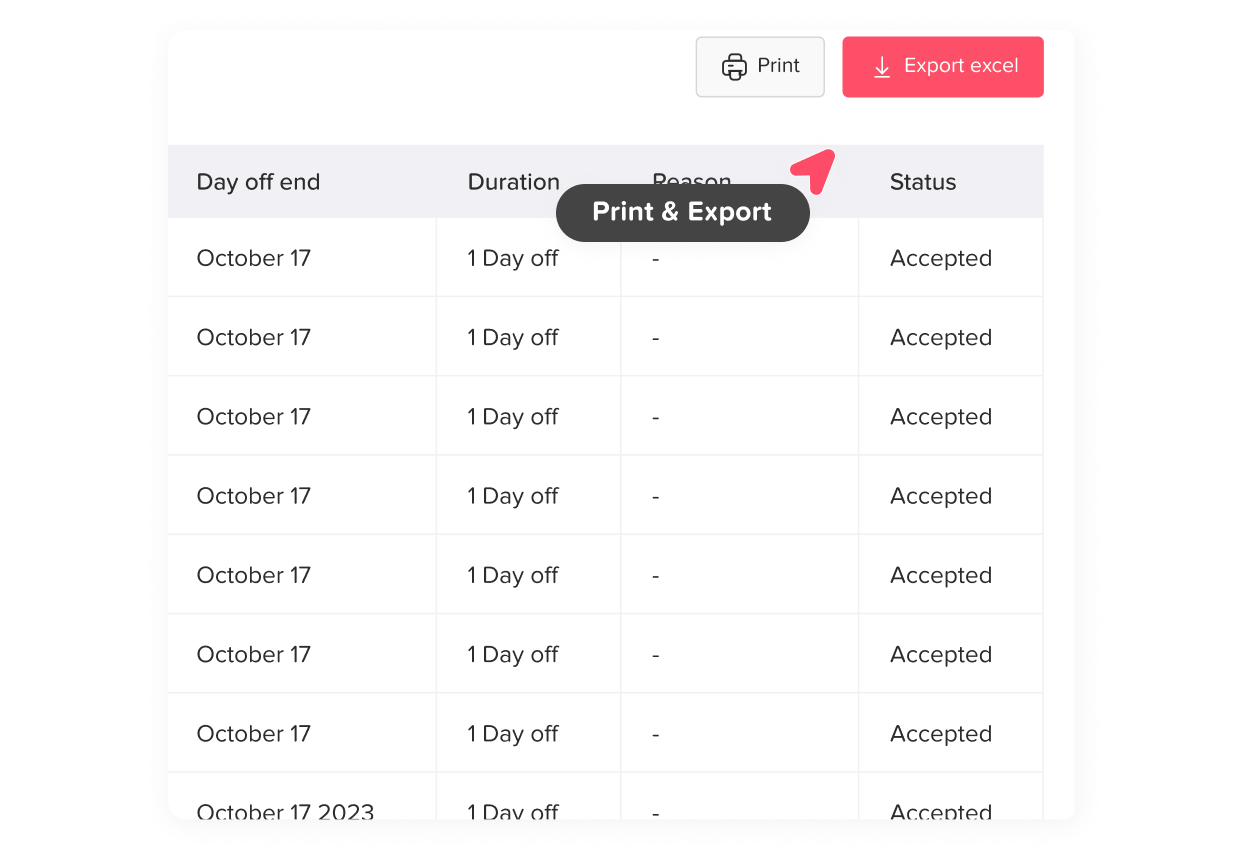Select the Duration column header
The height and width of the screenshot is (848, 1248).
[x=513, y=181]
